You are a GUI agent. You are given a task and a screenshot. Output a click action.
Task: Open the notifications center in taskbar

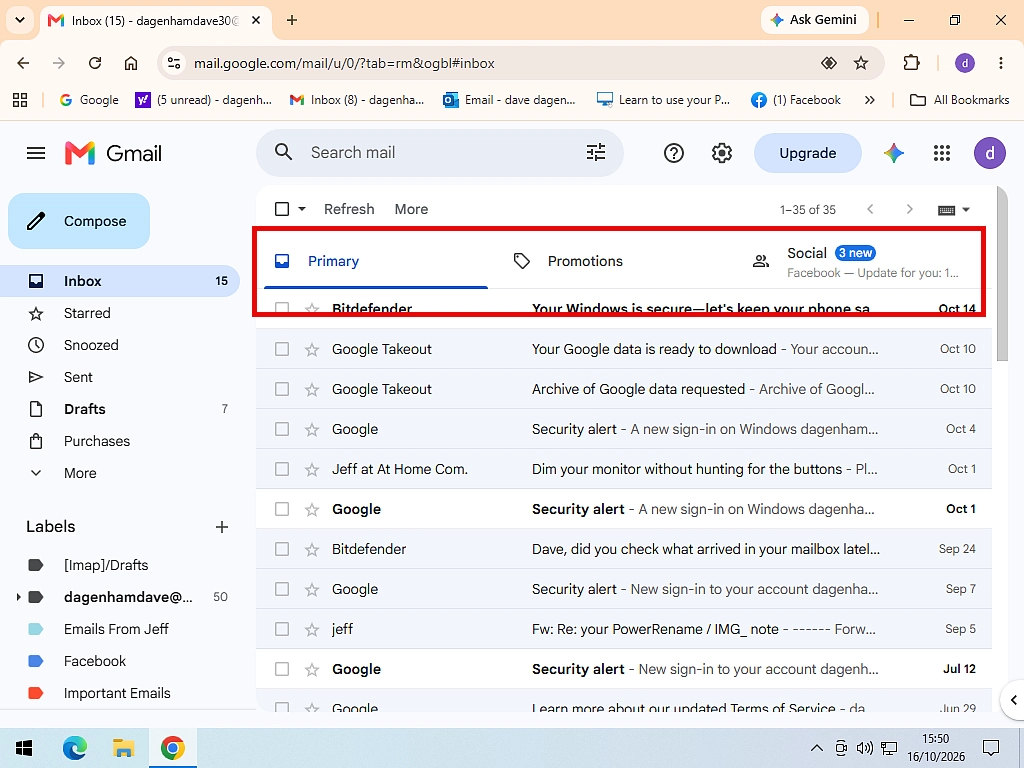(x=991, y=748)
